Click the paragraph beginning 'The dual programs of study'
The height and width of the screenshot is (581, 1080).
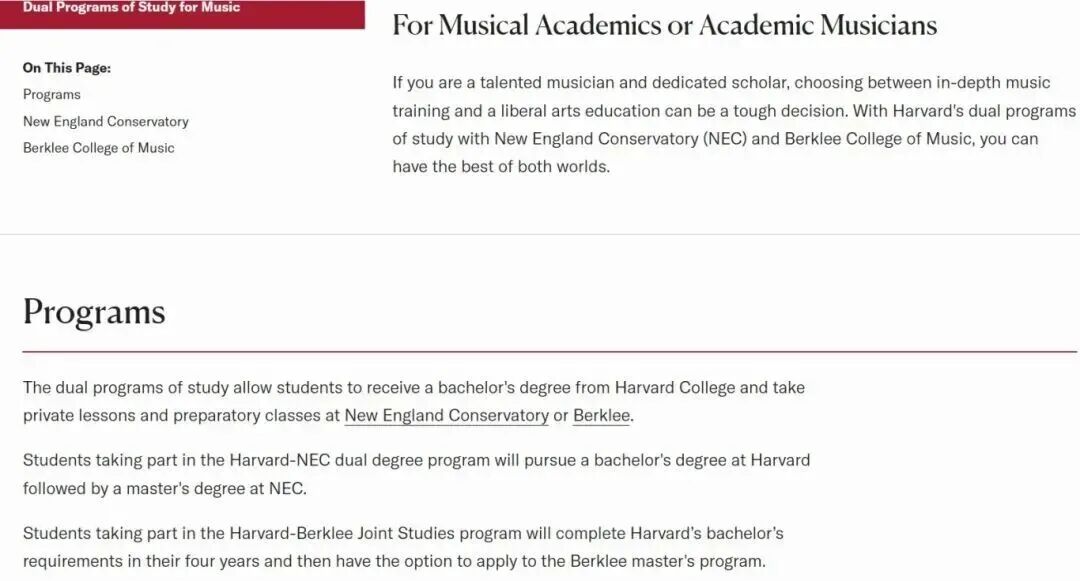point(413,401)
